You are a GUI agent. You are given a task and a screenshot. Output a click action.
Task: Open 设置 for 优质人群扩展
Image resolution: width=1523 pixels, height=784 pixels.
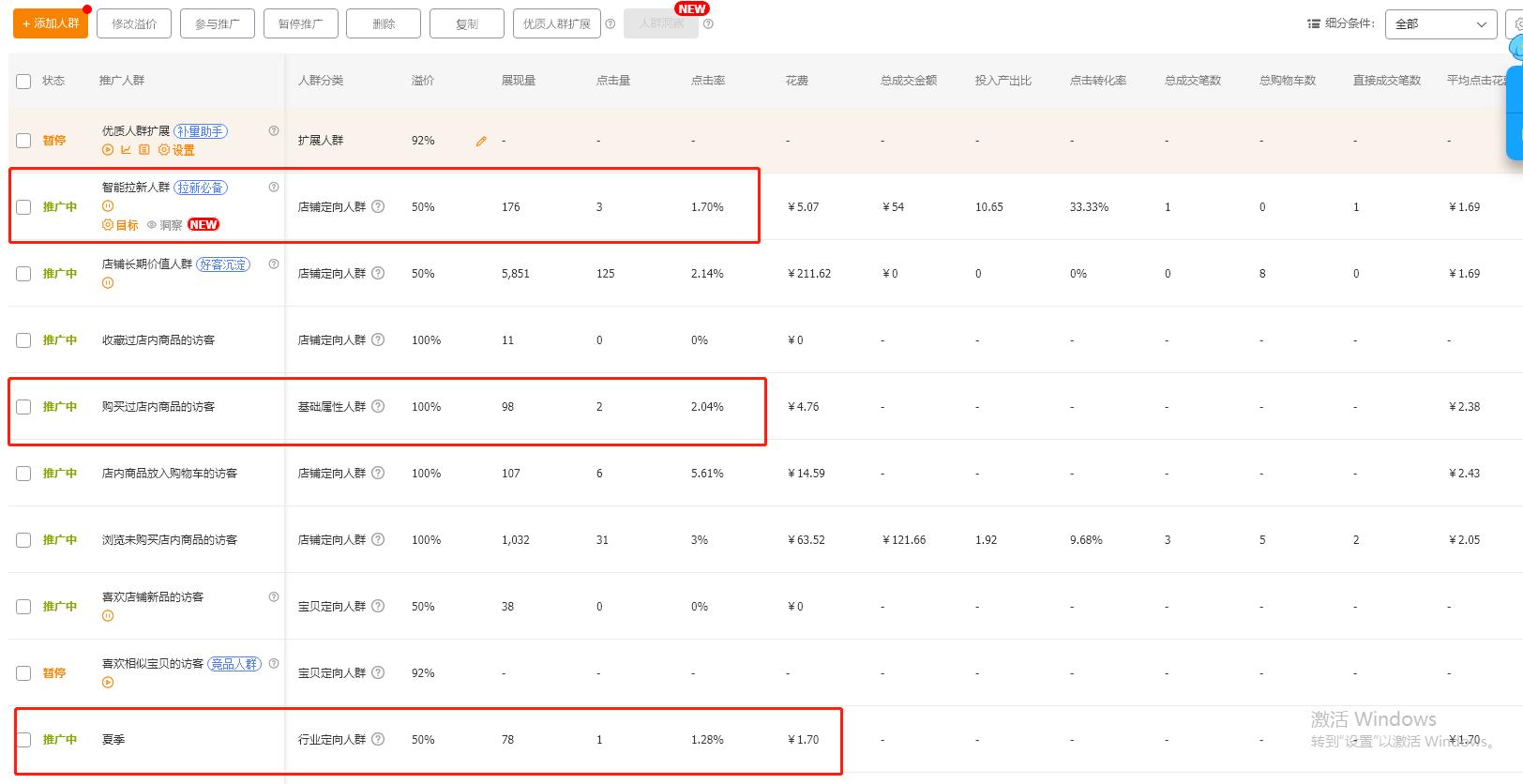[176, 150]
